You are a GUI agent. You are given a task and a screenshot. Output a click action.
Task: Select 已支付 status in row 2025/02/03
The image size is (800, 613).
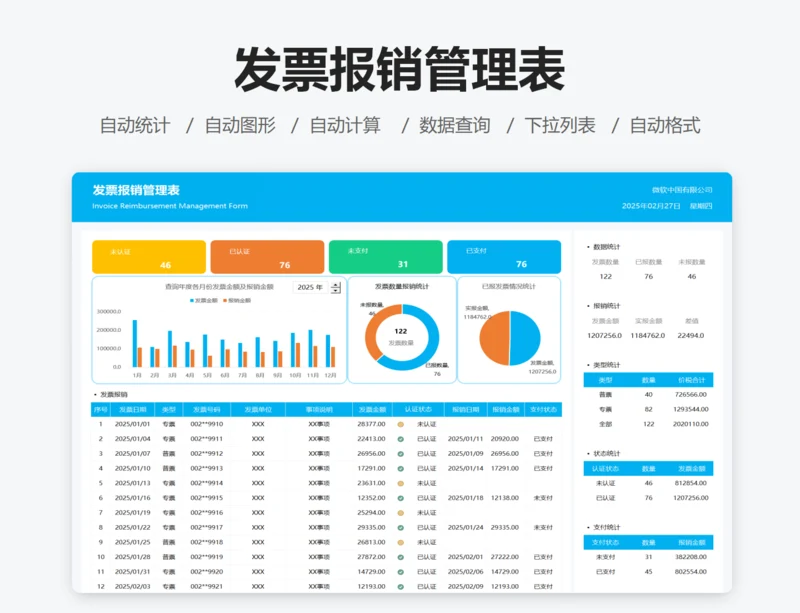click(x=543, y=587)
